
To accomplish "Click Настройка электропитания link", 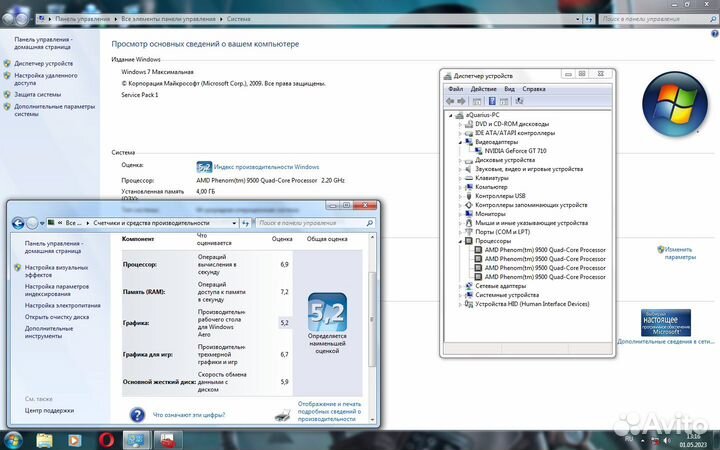I will [x=62, y=305].
